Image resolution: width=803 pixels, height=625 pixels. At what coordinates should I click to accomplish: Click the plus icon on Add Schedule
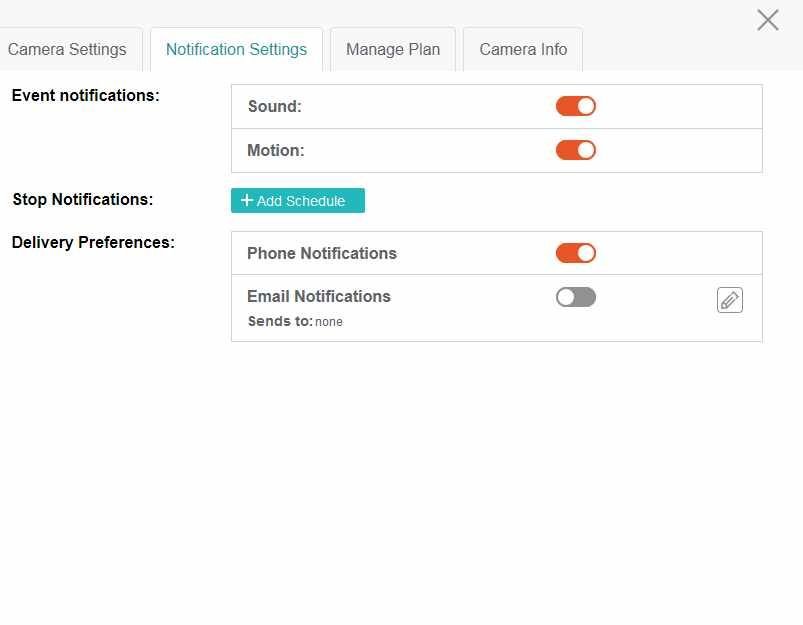[x=247, y=200]
